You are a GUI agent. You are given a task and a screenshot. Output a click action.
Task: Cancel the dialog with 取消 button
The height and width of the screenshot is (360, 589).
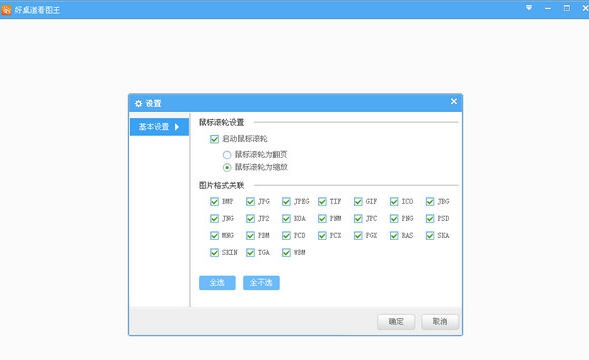click(440, 322)
